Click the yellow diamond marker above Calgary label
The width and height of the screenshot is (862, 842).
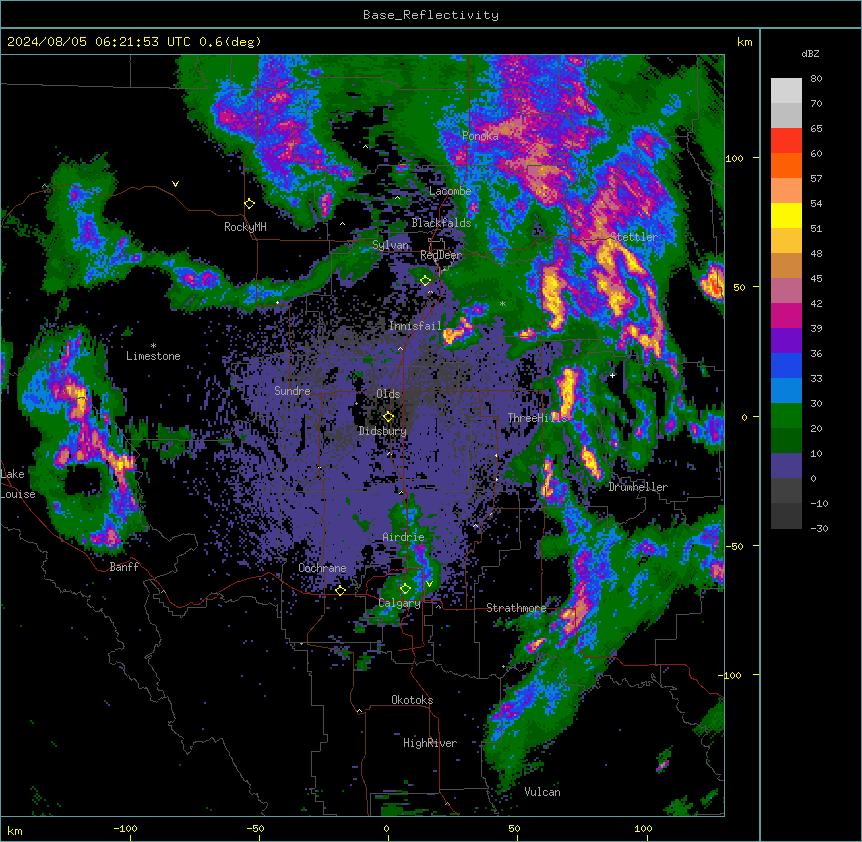pos(405,589)
